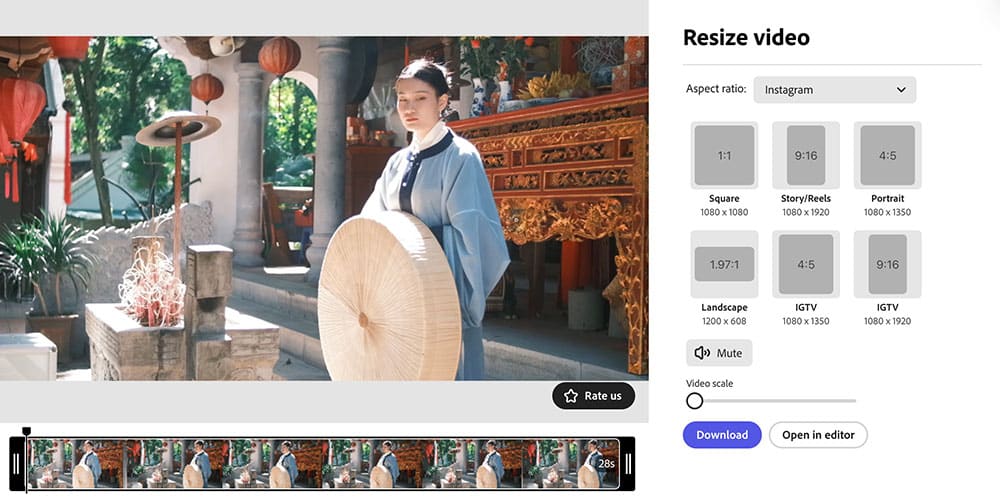The width and height of the screenshot is (1000, 503).
Task: Click the Video scale slider handle
Action: pyautogui.click(x=695, y=401)
